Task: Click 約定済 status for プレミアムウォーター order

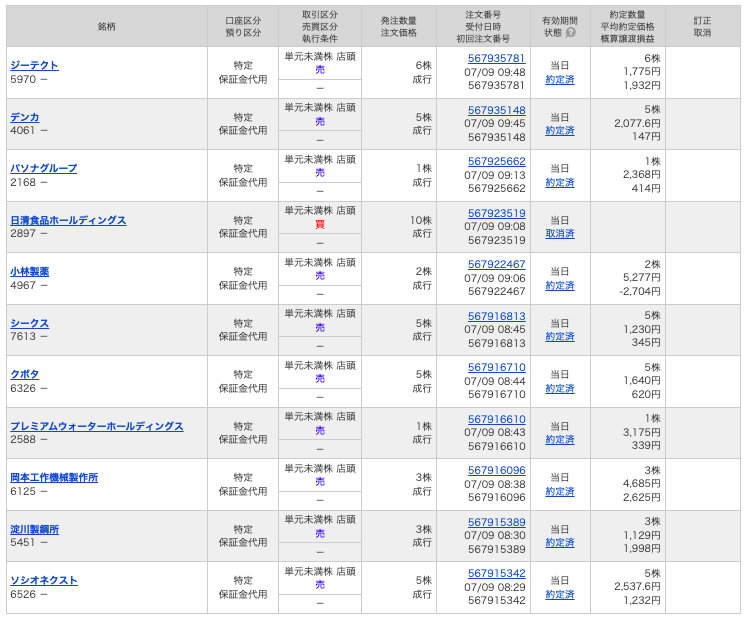Action: (560, 439)
